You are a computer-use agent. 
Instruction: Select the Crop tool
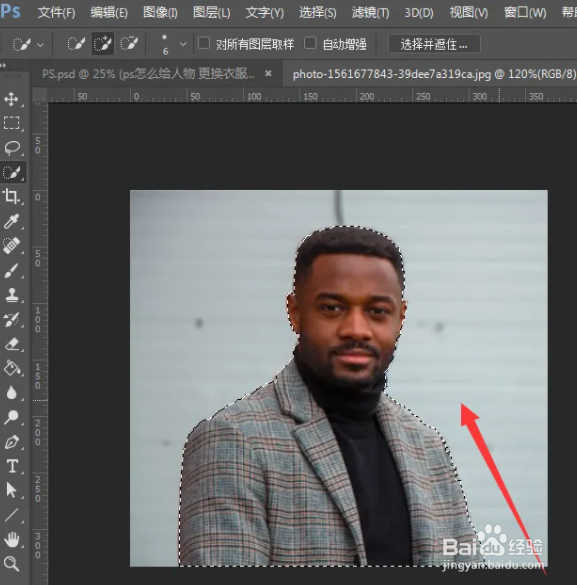coord(11,196)
